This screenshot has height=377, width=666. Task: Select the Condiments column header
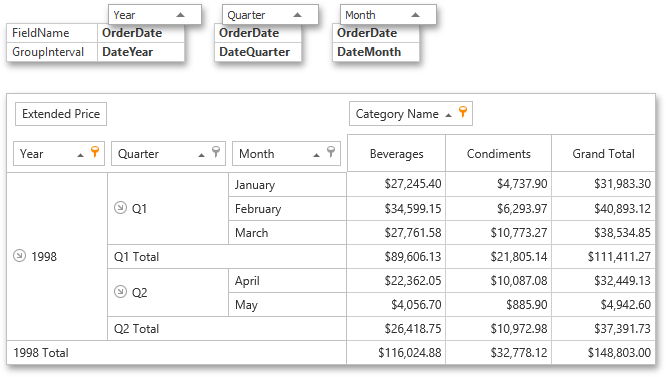pos(499,153)
